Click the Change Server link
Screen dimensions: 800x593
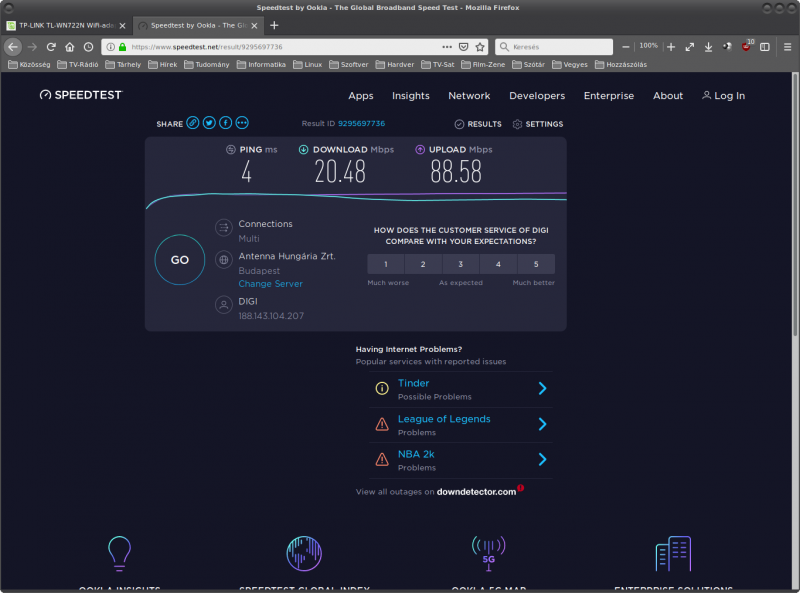pyautogui.click(x=270, y=284)
